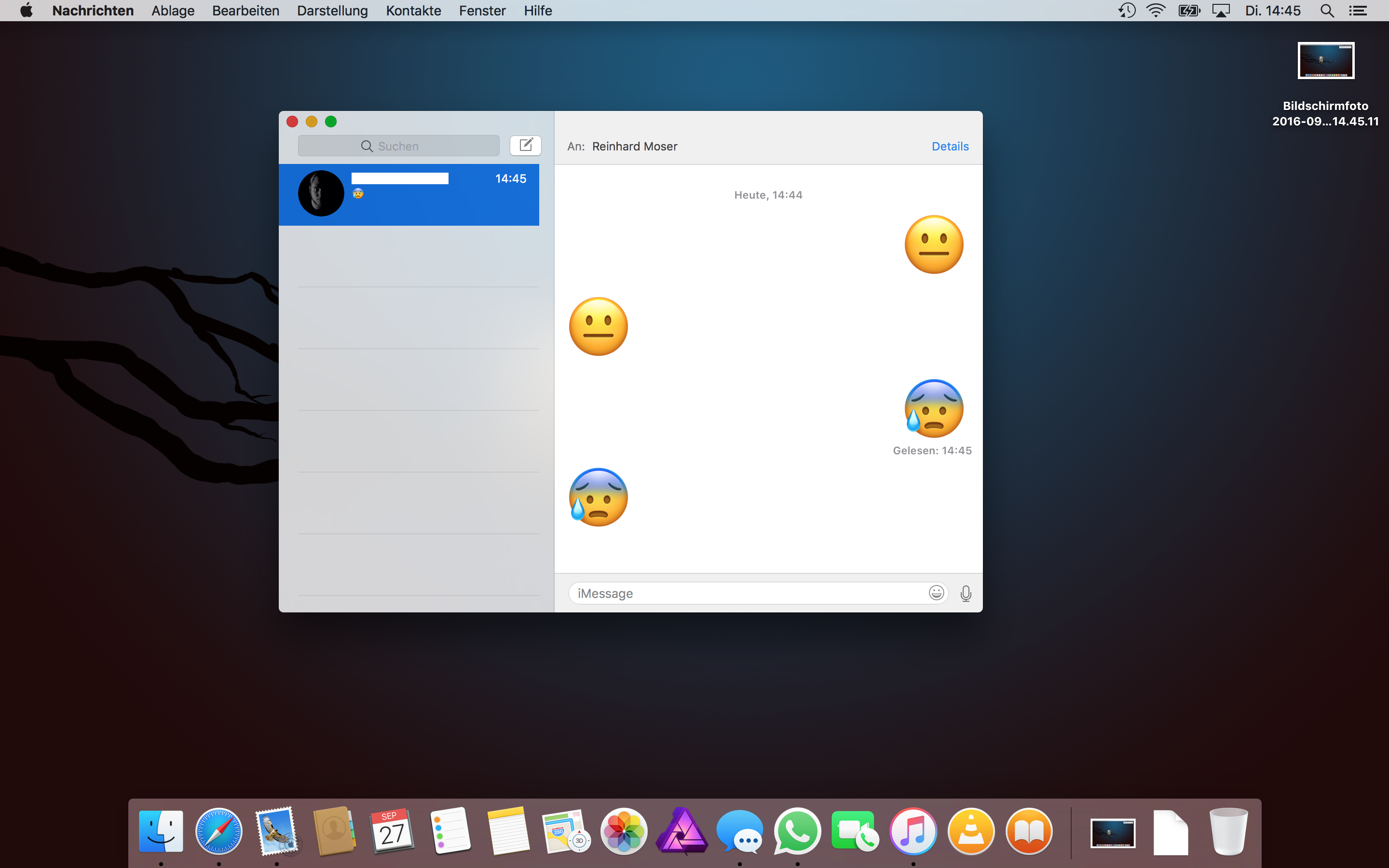Open WhatsApp from the dock
This screenshot has width=1389, height=868.
pyautogui.click(x=797, y=832)
